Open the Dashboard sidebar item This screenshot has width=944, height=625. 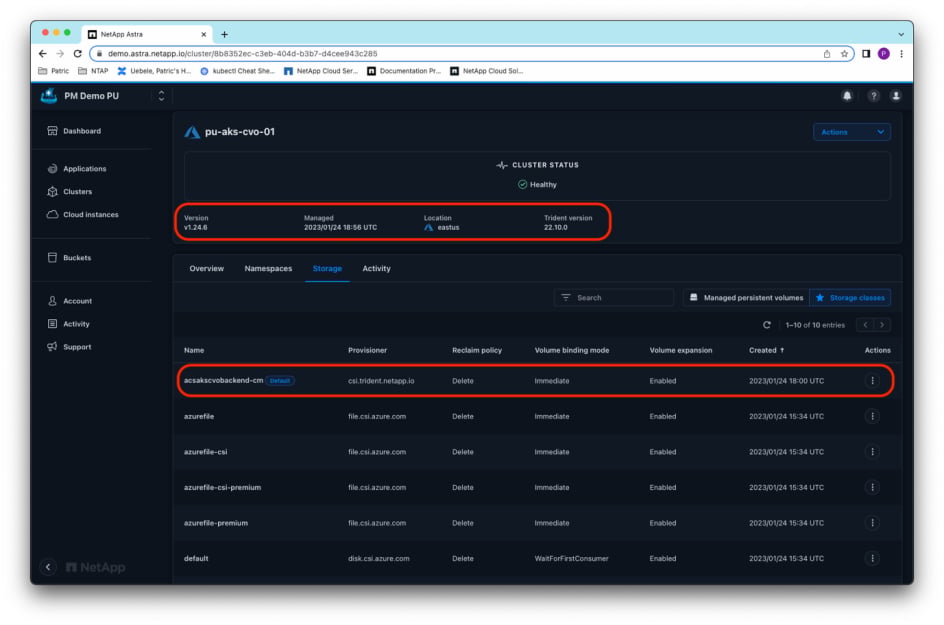click(x=73, y=131)
